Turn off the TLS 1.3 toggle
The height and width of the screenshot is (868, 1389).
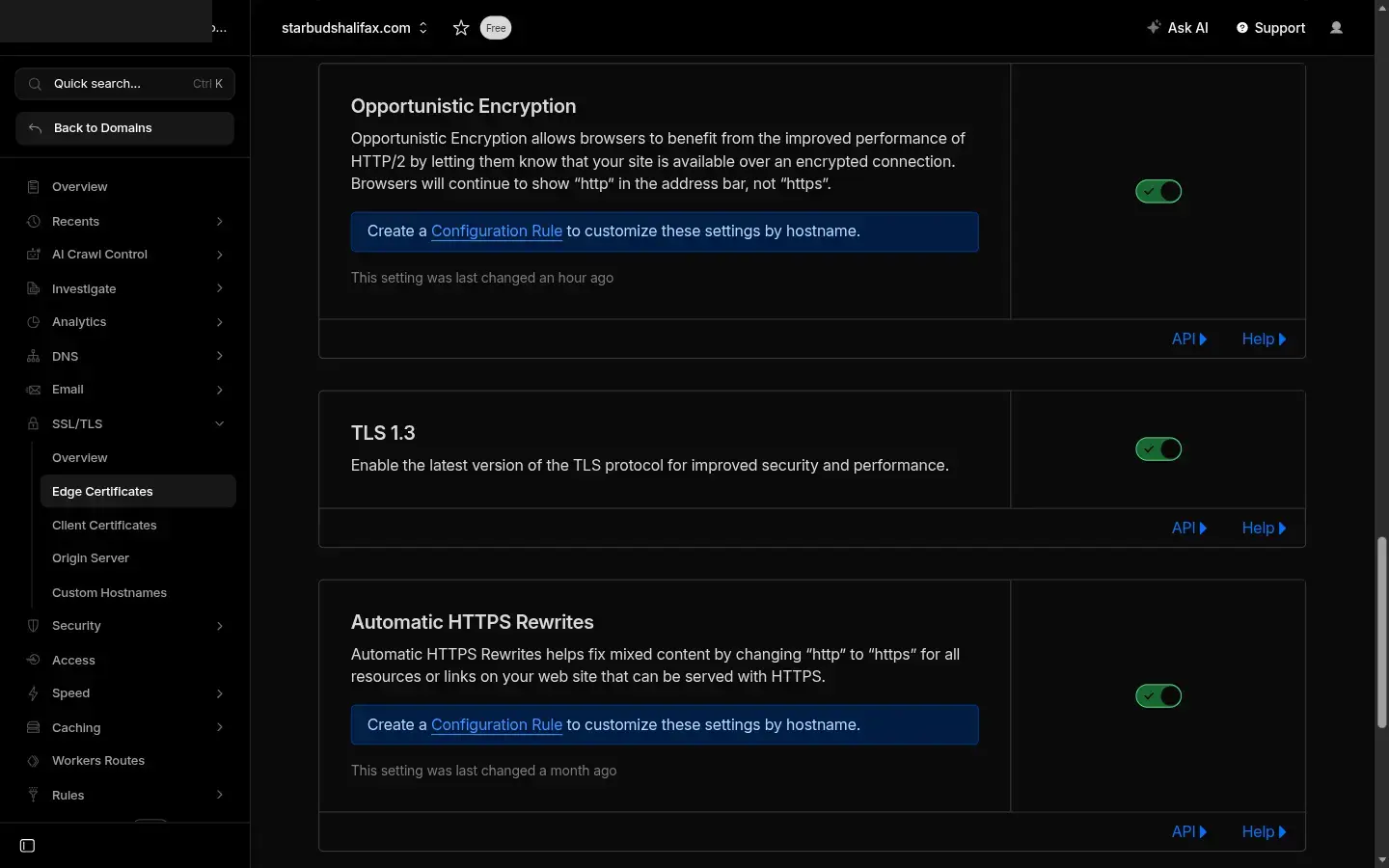tap(1157, 448)
